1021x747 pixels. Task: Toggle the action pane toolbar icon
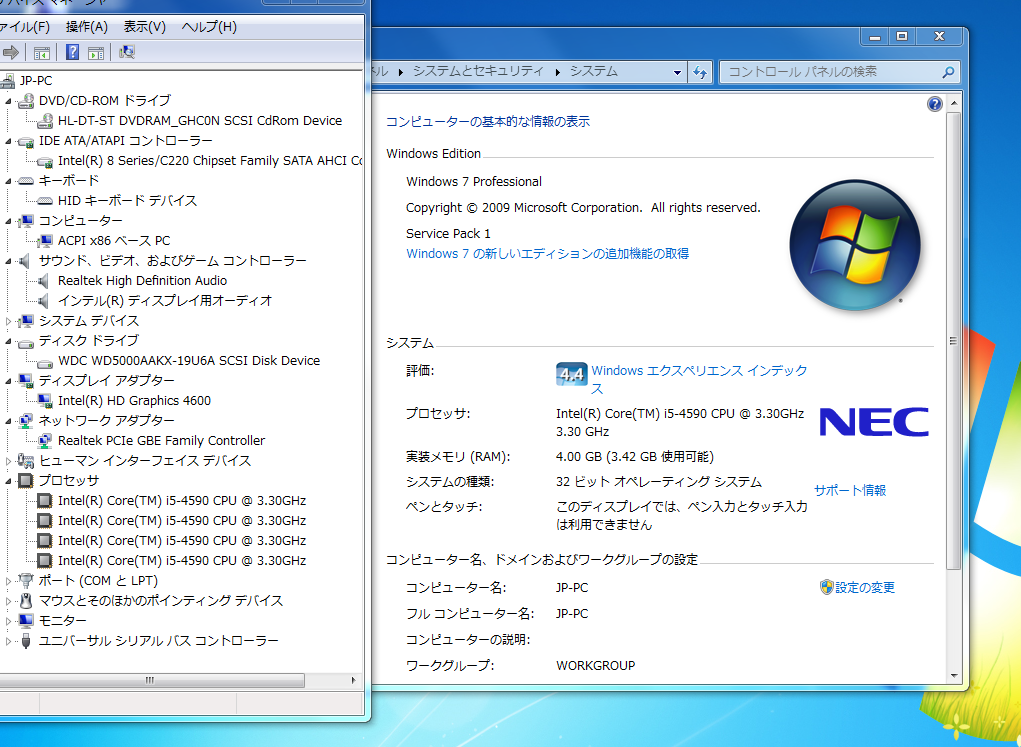pos(96,53)
